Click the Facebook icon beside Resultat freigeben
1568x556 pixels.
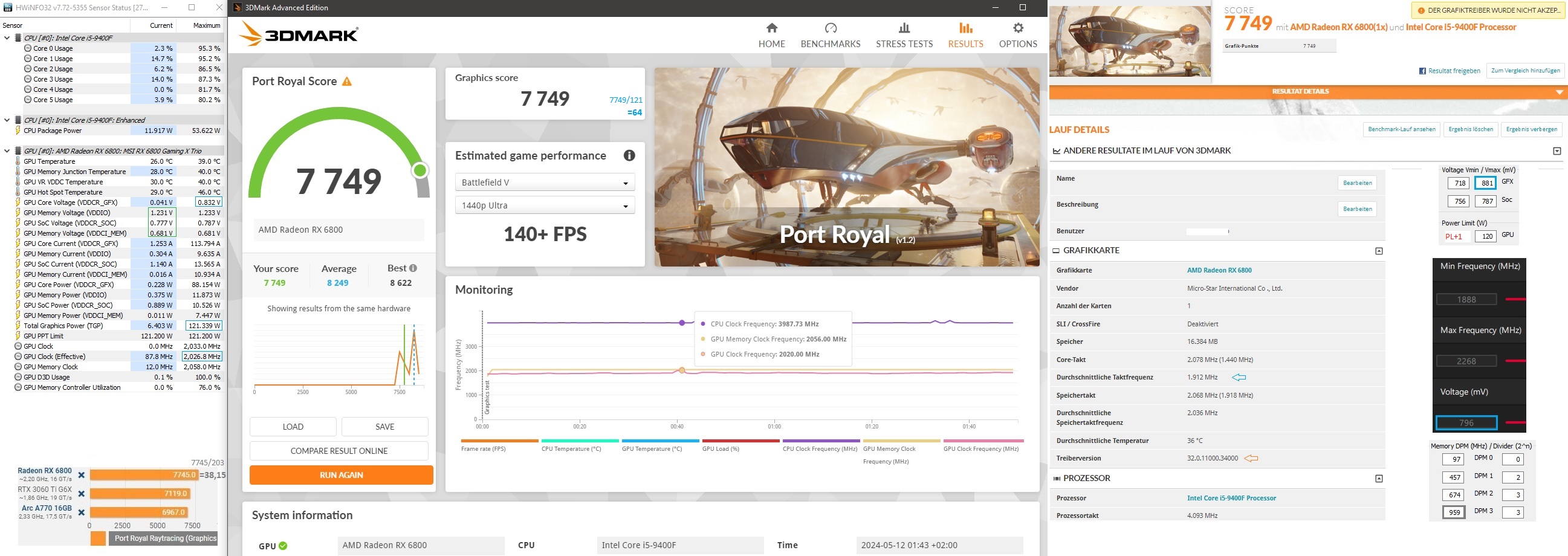click(x=1422, y=71)
